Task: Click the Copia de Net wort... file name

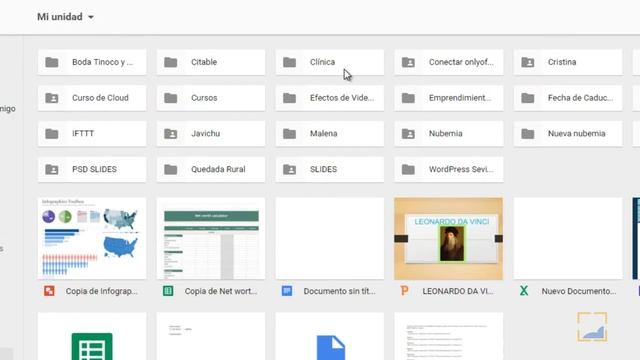Action: click(221, 291)
